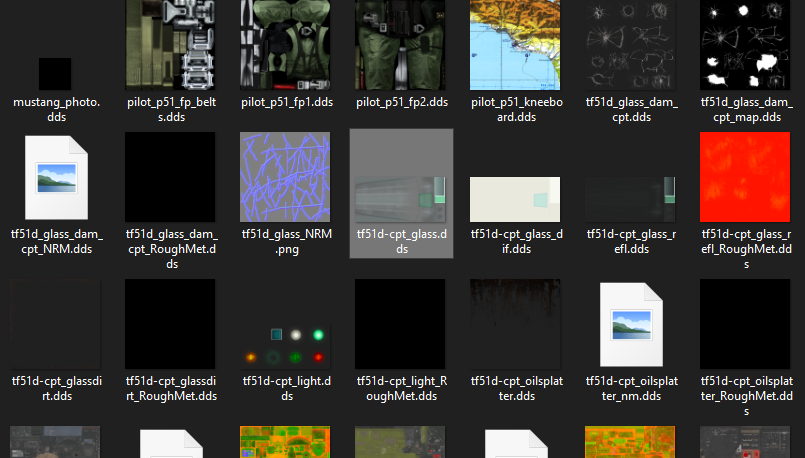Click the tf51d-cpt_oilsplatter_nm.dds file name
This screenshot has width=805, height=458.
pyautogui.click(x=632, y=389)
